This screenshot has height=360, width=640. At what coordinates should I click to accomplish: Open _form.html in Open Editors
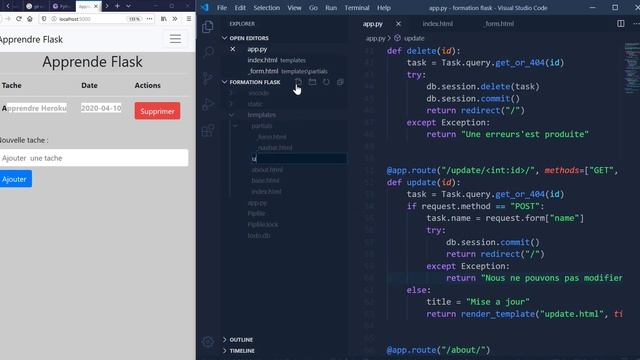click(x=263, y=71)
